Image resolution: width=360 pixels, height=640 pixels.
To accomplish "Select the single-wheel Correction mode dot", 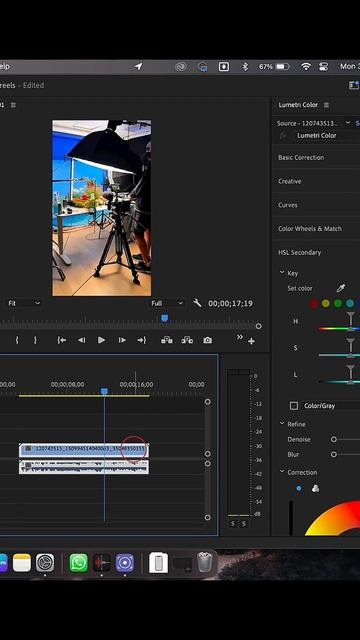I will (x=299, y=488).
